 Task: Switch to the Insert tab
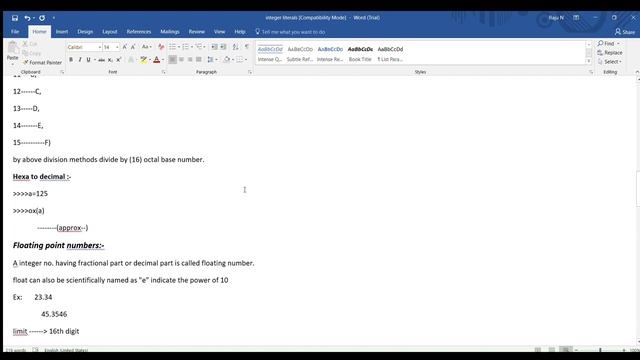click(62, 32)
